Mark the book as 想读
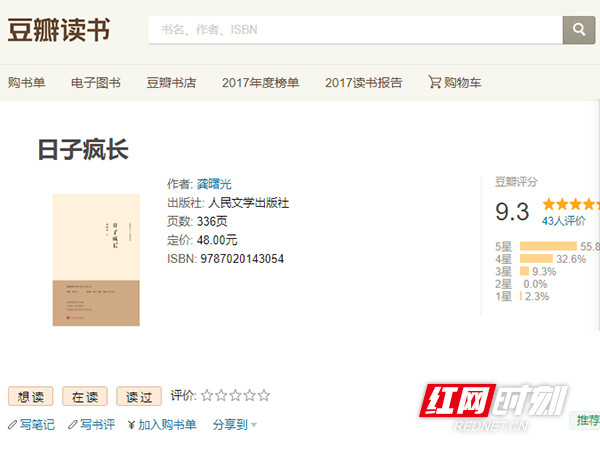Image resolution: width=600 pixels, height=453 pixels. (31, 396)
